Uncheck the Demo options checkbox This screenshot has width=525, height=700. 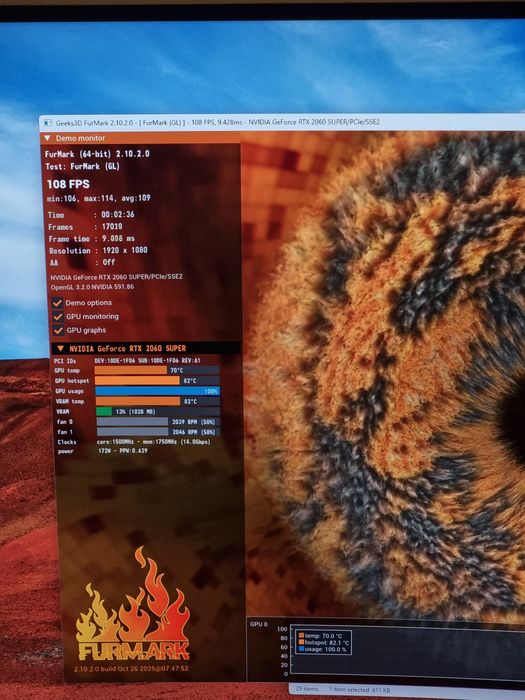click(x=57, y=303)
